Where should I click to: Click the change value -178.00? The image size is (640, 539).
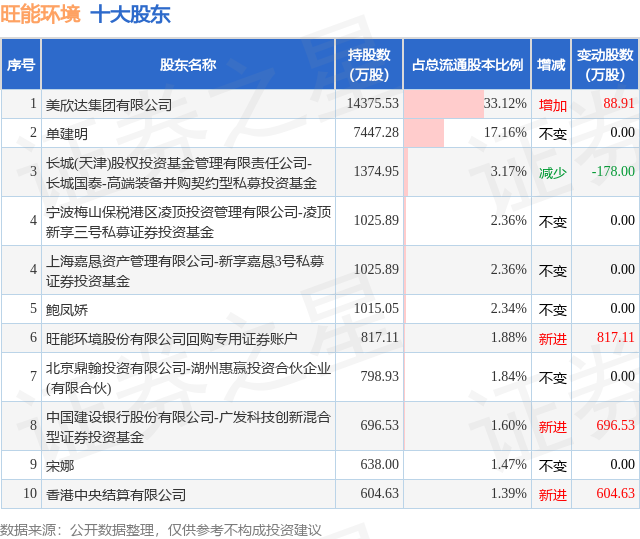pos(613,171)
